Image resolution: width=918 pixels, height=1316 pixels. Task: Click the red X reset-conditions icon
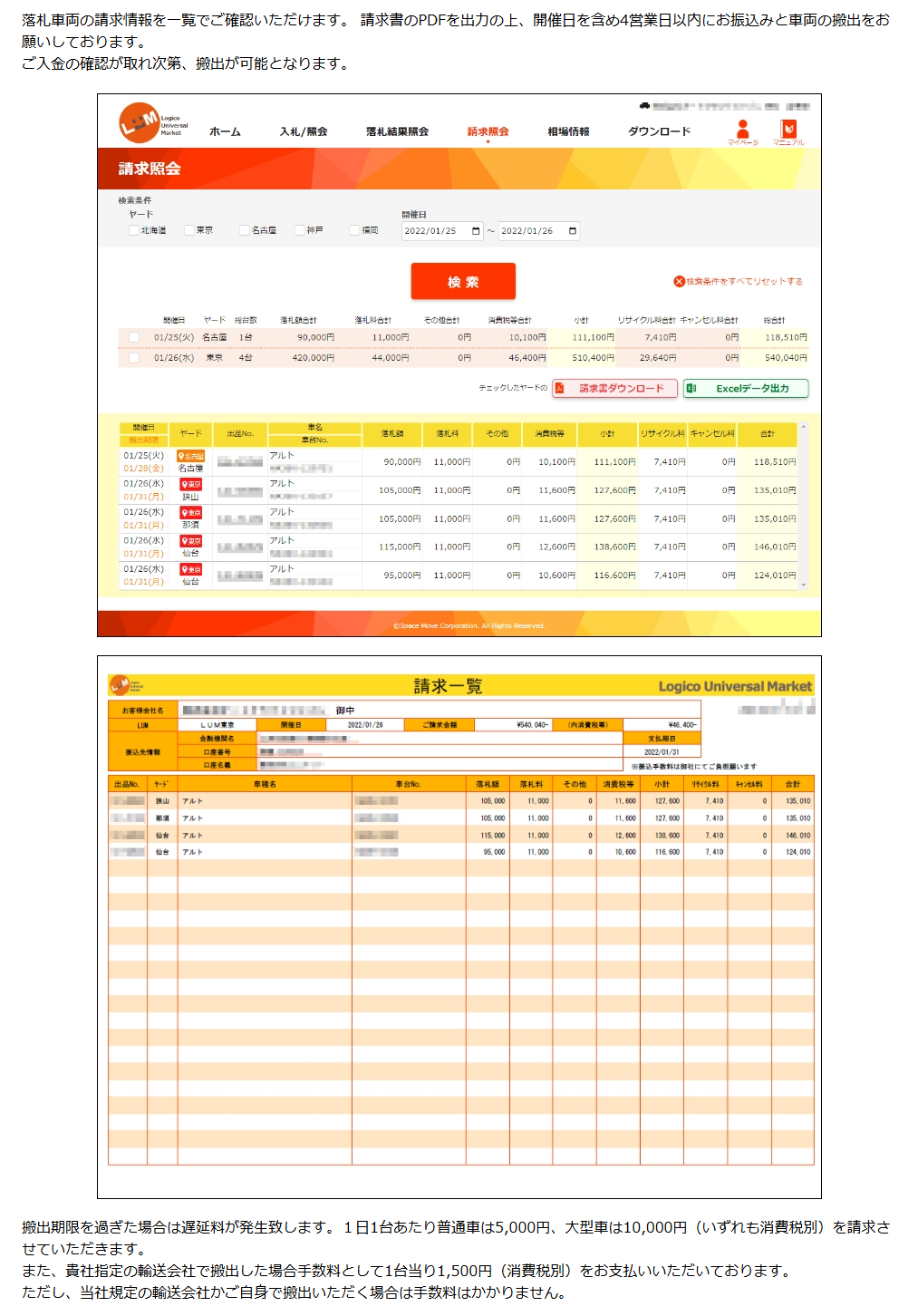click(679, 282)
